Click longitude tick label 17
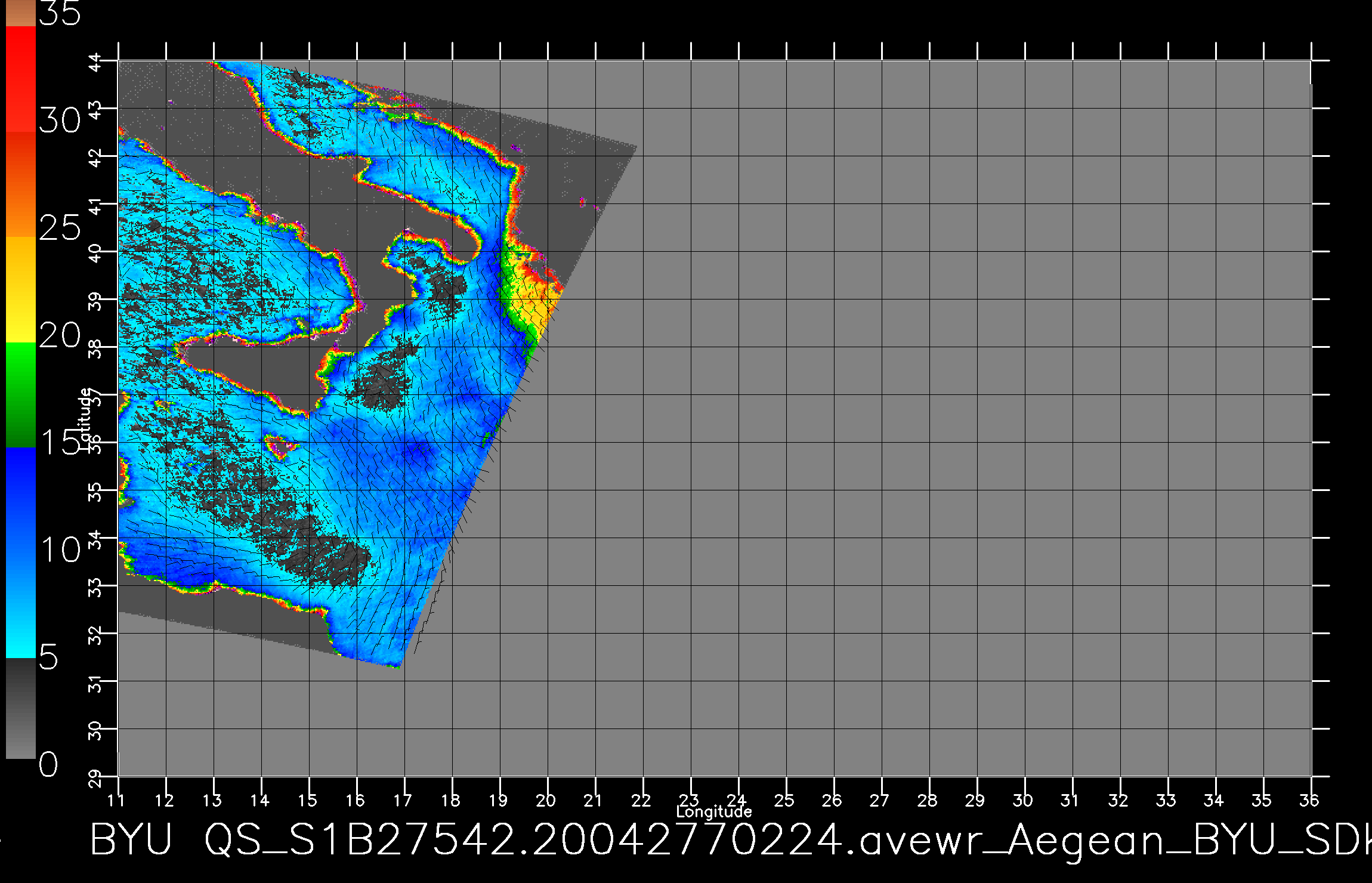Viewport: 1372px width, 883px height. pyautogui.click(x=403, y=800)
